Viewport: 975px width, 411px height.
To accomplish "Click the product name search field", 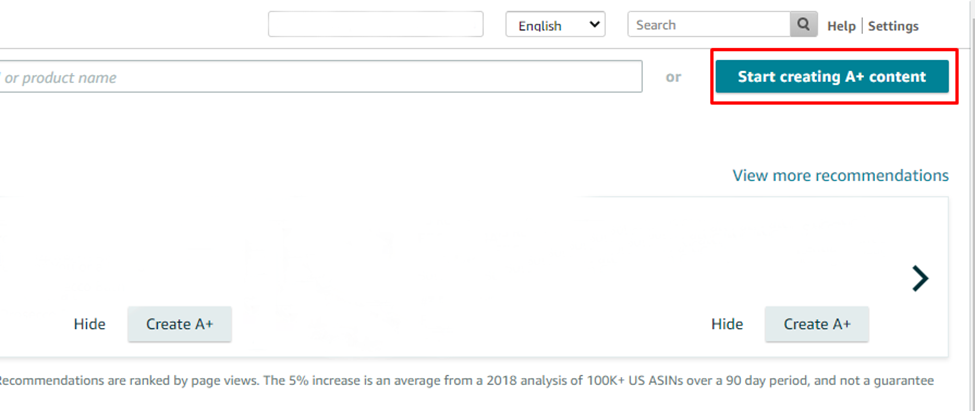I will (x=320, y=76).
